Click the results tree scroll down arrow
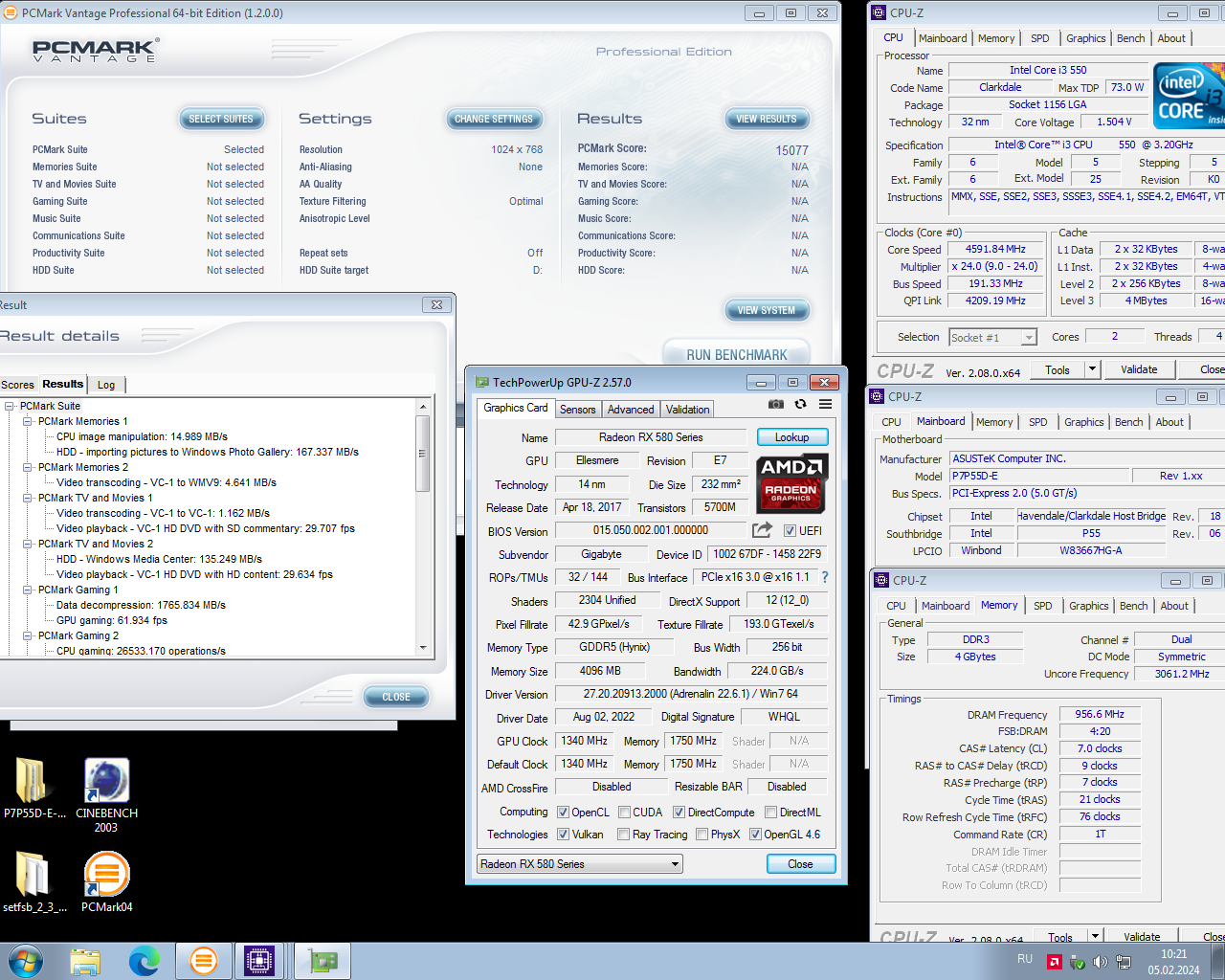Image resolution: width=1225 pixels, height=980 pixels. pyautogui.click(x=423, y=648)
